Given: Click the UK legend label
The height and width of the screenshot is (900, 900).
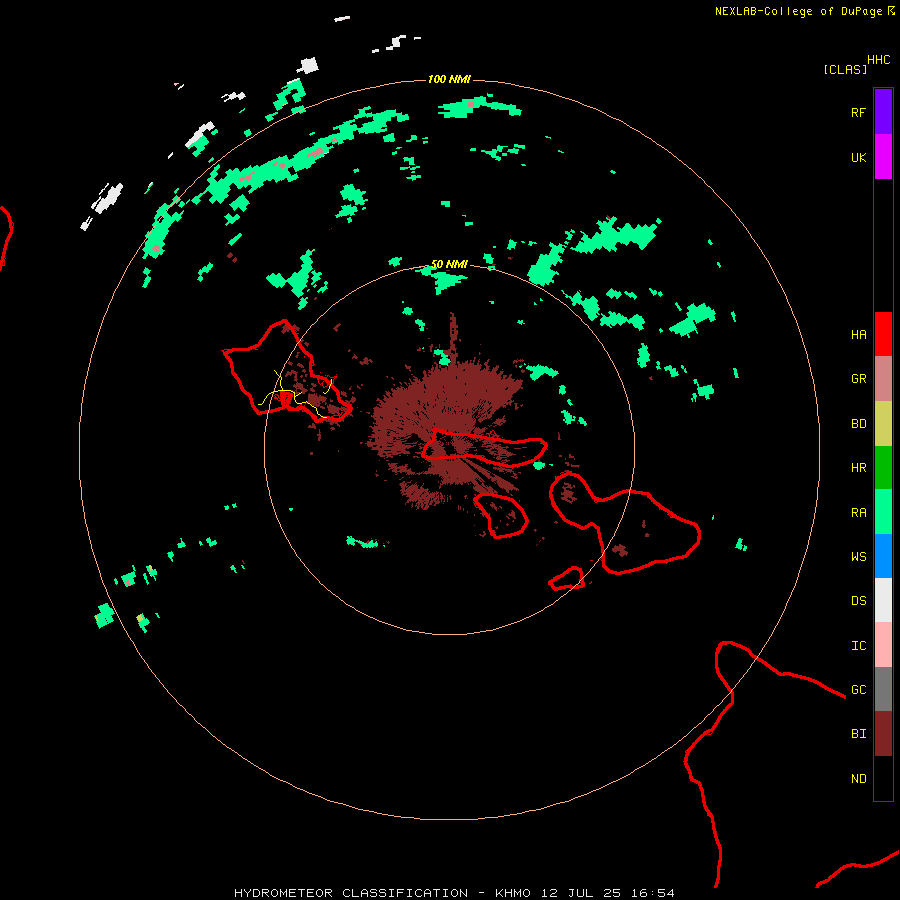Looking at the screenshot, I should (x=858, y=157).
